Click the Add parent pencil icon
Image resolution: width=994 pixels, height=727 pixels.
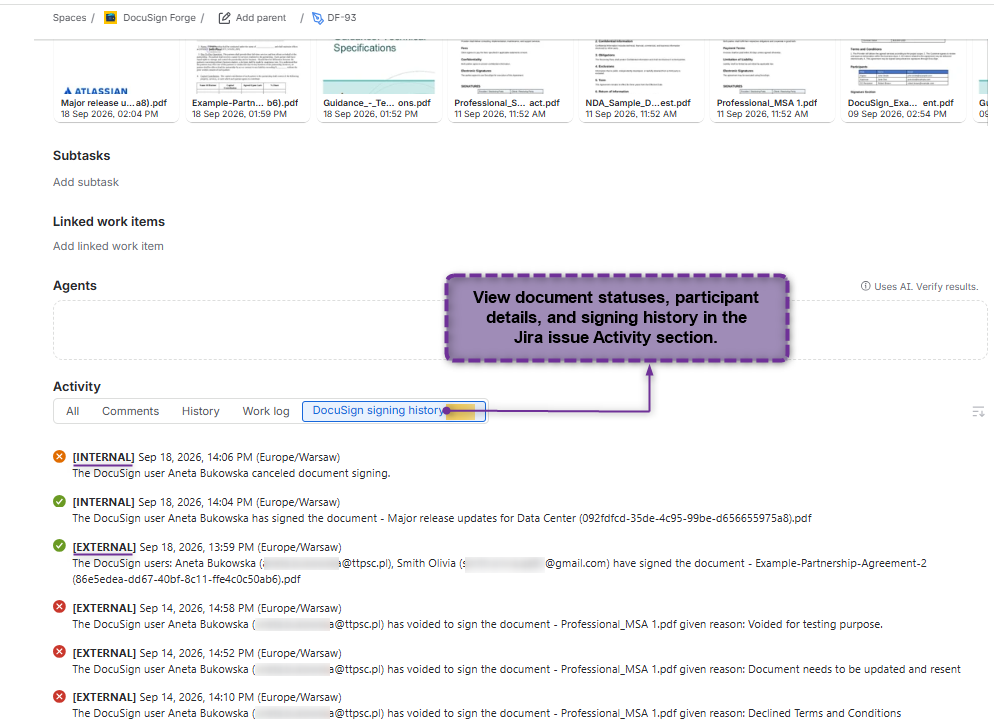click(224, 18)
